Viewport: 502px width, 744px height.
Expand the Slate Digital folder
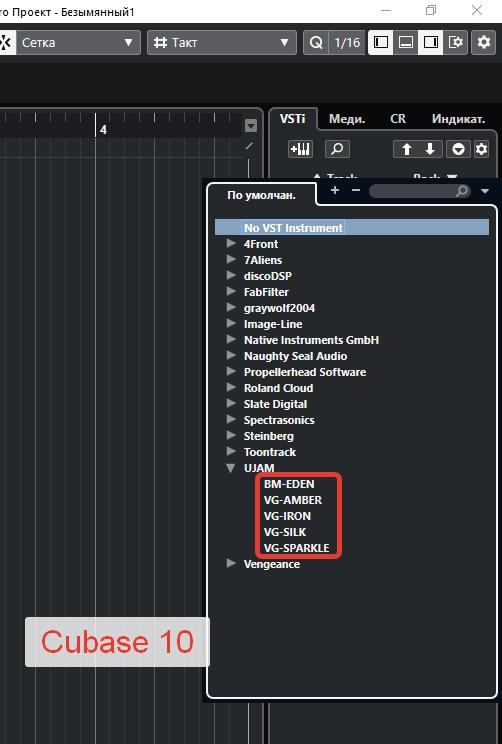231,404
